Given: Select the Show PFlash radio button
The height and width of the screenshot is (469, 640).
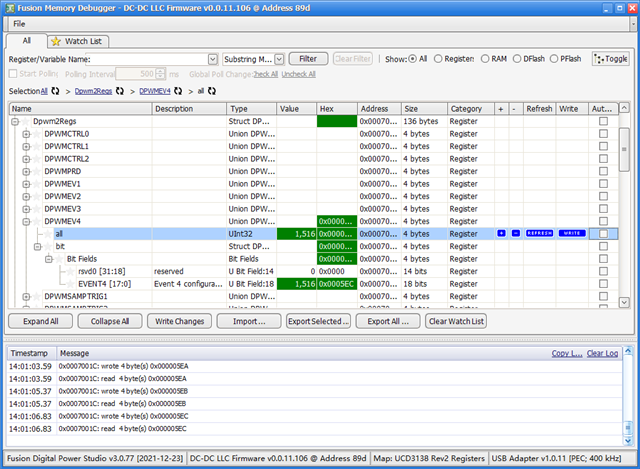Looking at the screenshot, I should point(554,59).
